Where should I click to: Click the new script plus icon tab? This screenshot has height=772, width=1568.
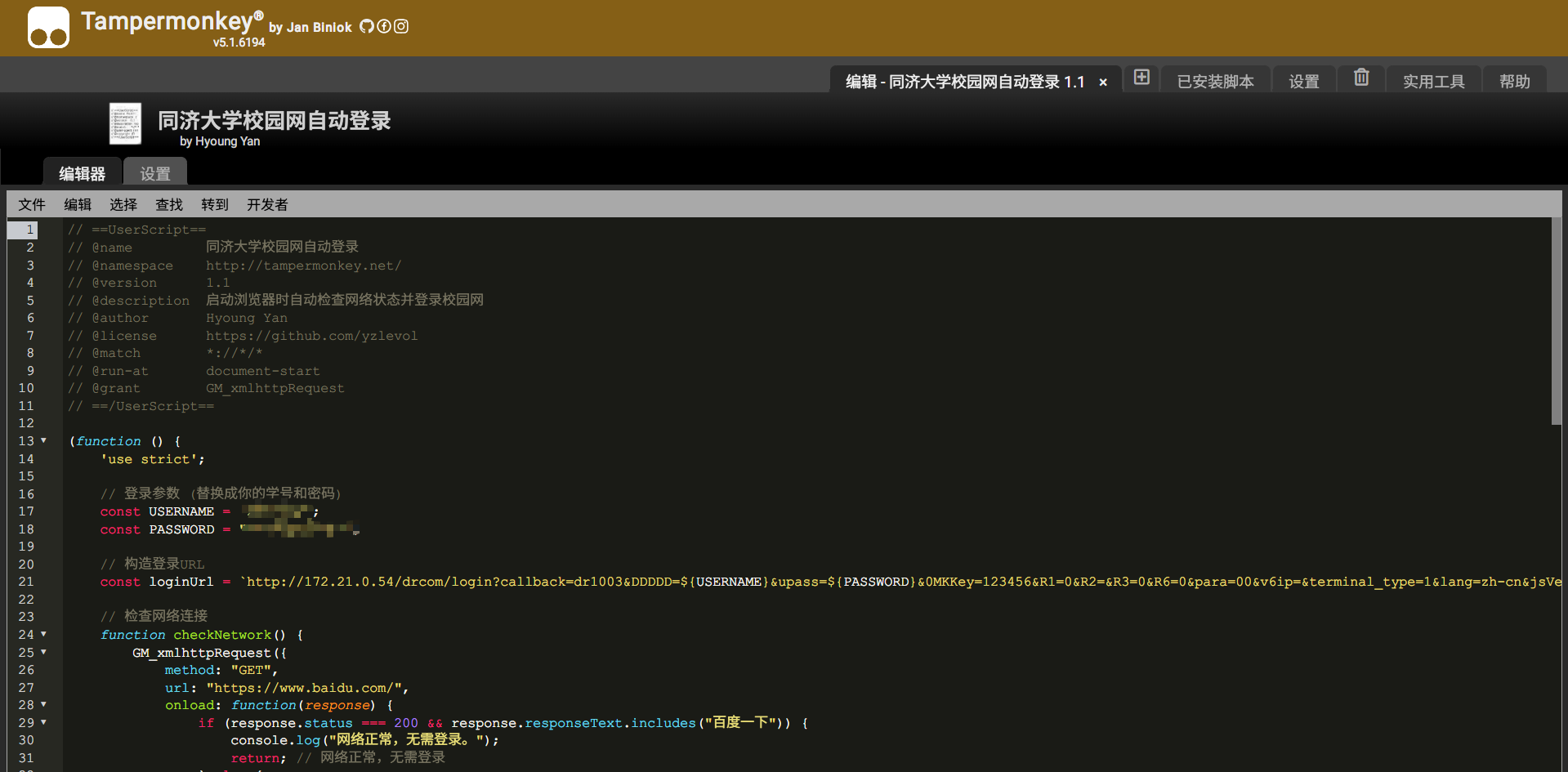click(x=1142, y=78)
